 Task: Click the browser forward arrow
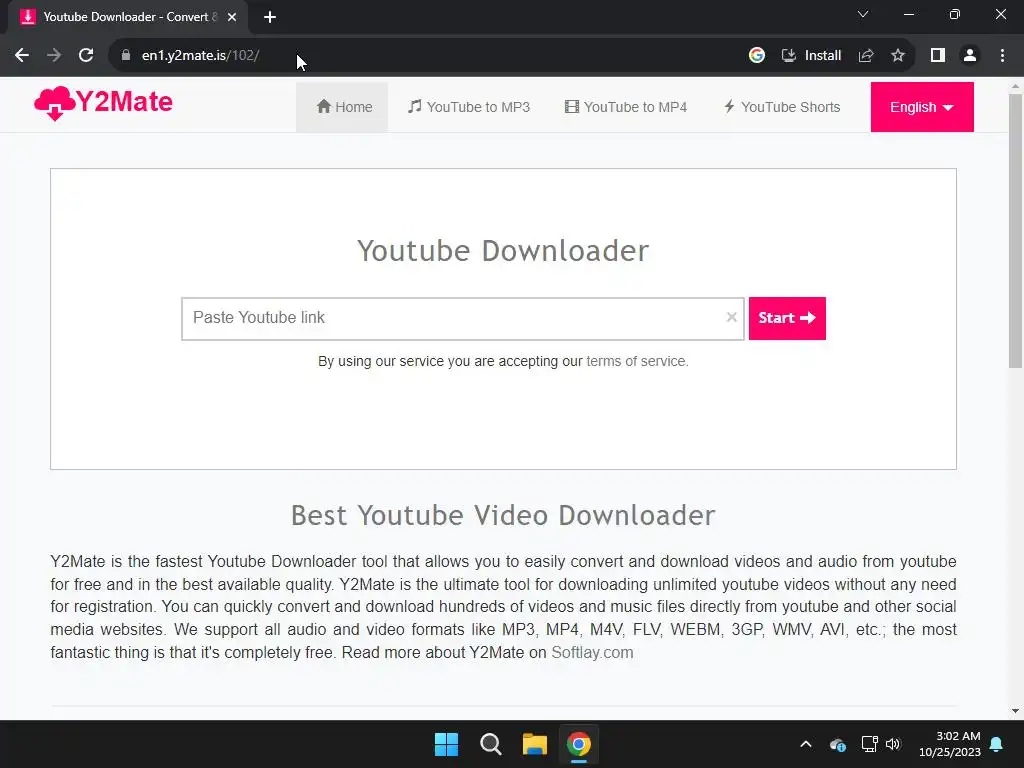(x=54, y=56)
